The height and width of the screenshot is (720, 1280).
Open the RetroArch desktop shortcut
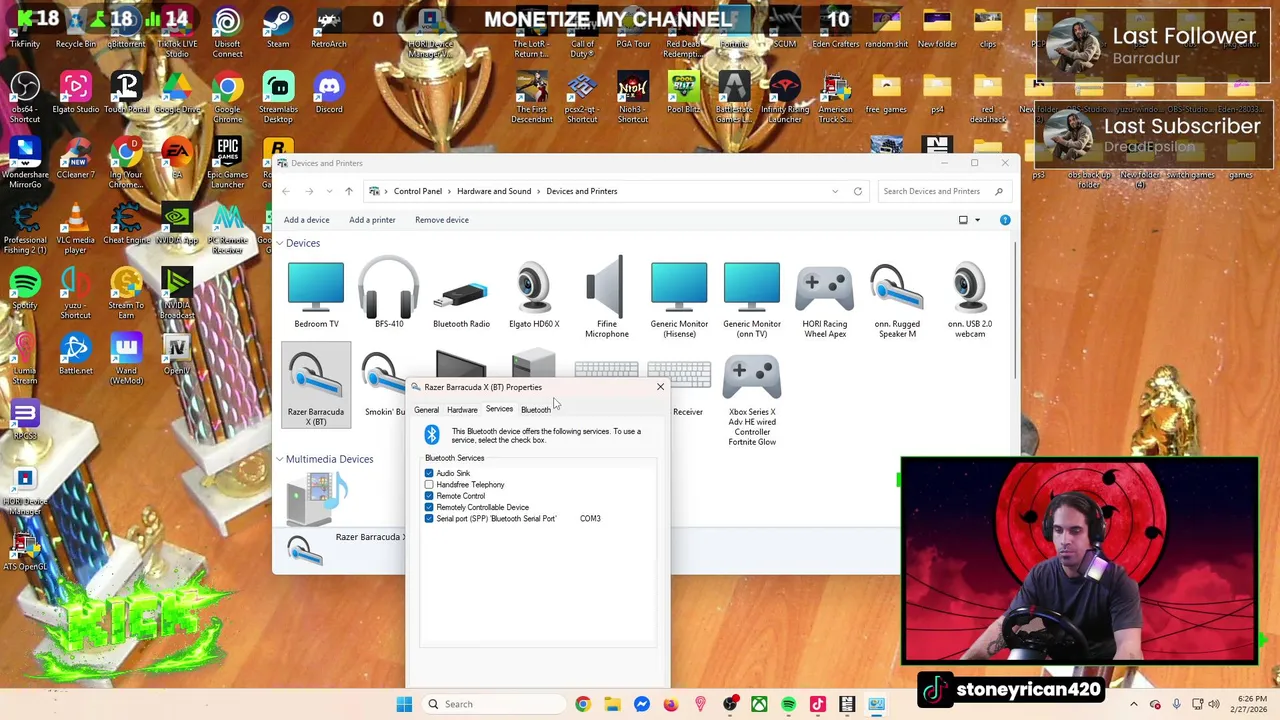[329, 28]
